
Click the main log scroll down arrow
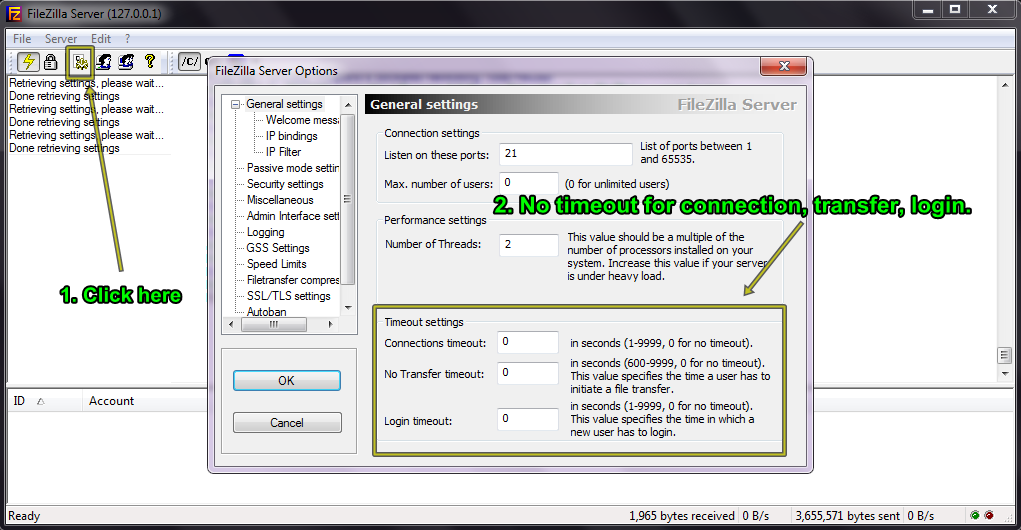pyautogui.click(x=1005, y=373)
